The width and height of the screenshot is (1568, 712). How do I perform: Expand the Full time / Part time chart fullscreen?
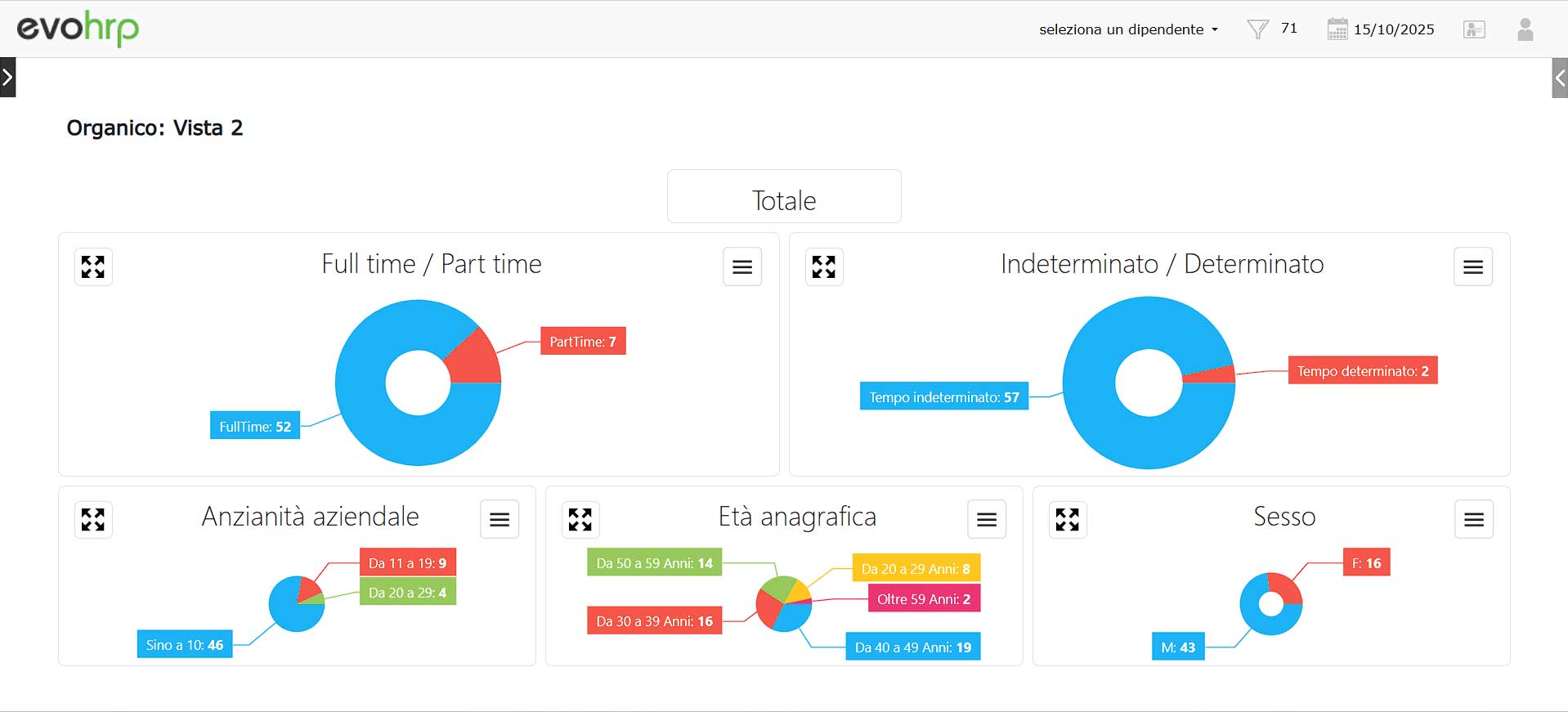[x=93, y=266]
